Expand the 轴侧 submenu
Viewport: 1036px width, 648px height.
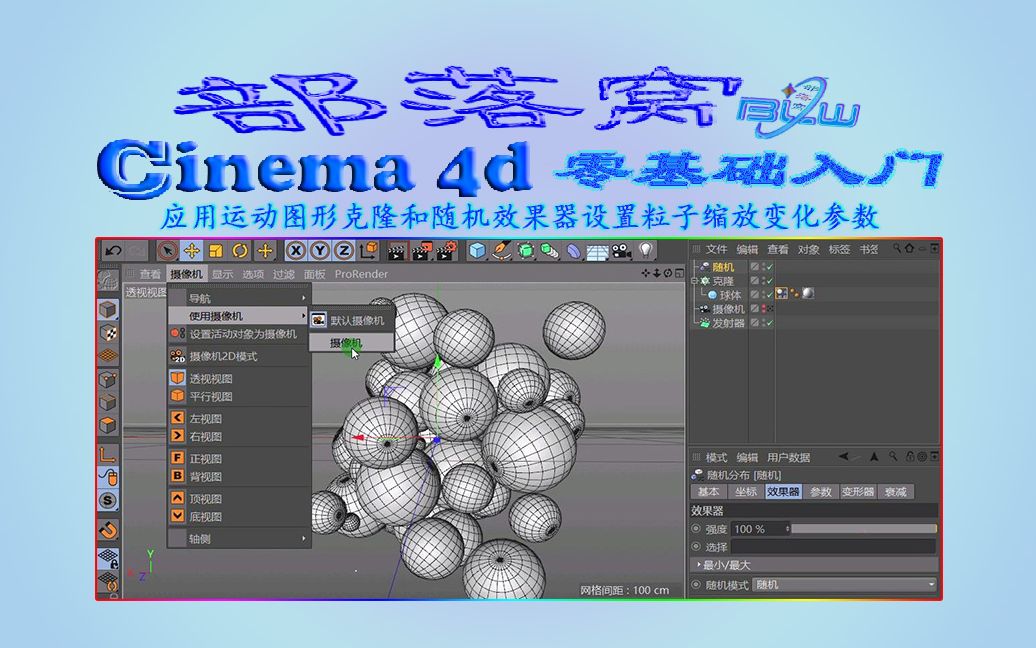pyautogui.click(x=239, y=538)
